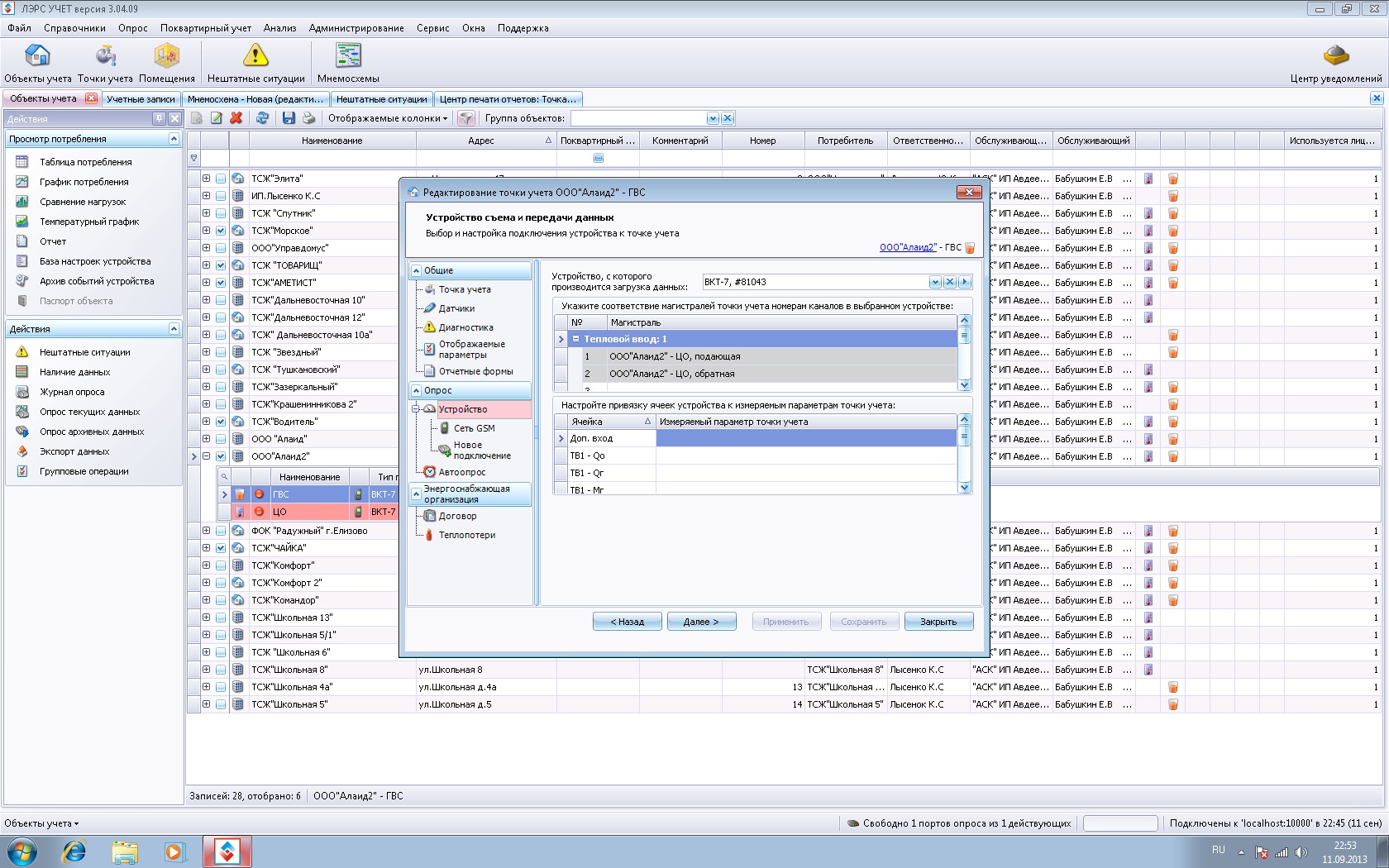
Task: Toggle checkbox for ТСЖ"ЧАЙКА" row
Action: (221, 548)
